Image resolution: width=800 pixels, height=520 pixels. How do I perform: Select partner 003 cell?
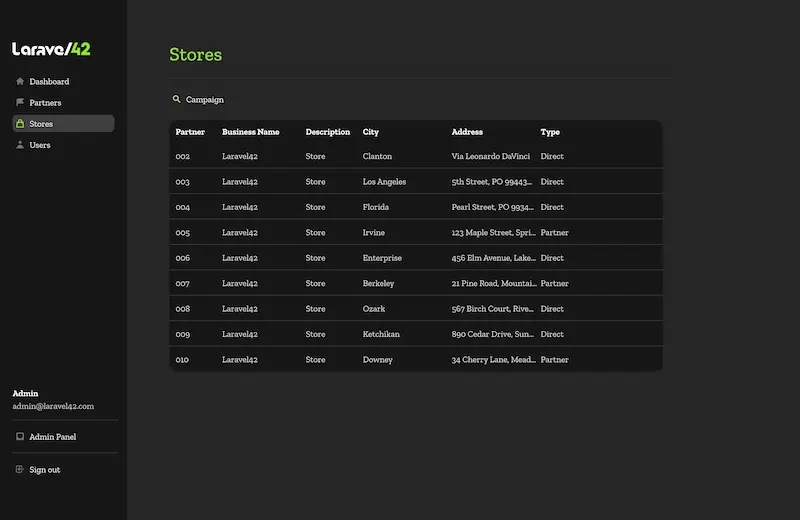[x=183, y=182]
